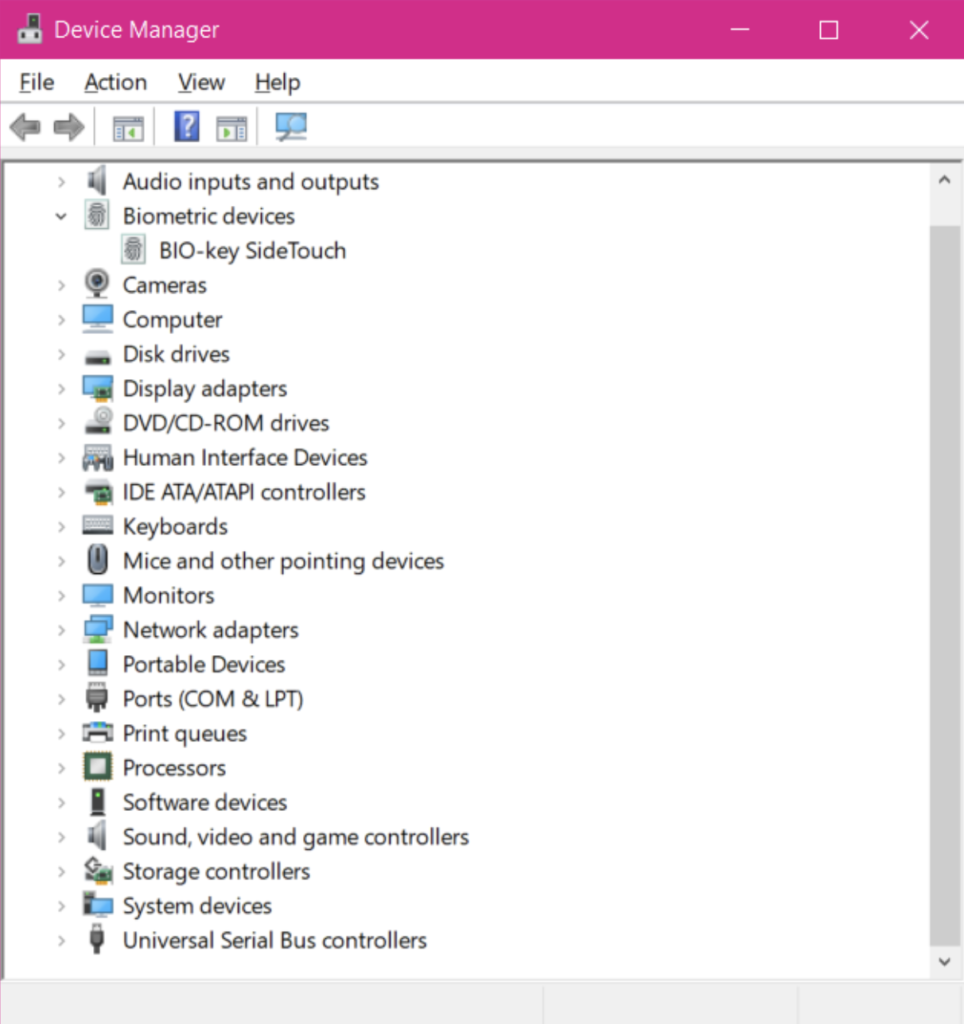Screen dimensions: 964x1024
Task: Click the Cameras webcam icon
Action: [x=97, y=284]
